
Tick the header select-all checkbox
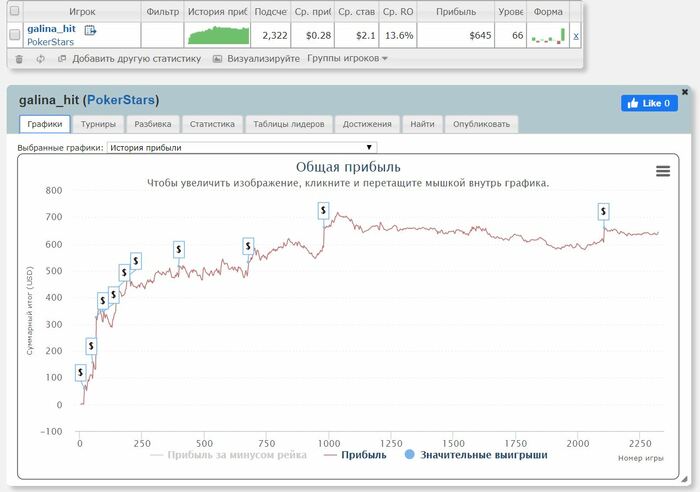point(14,11)
